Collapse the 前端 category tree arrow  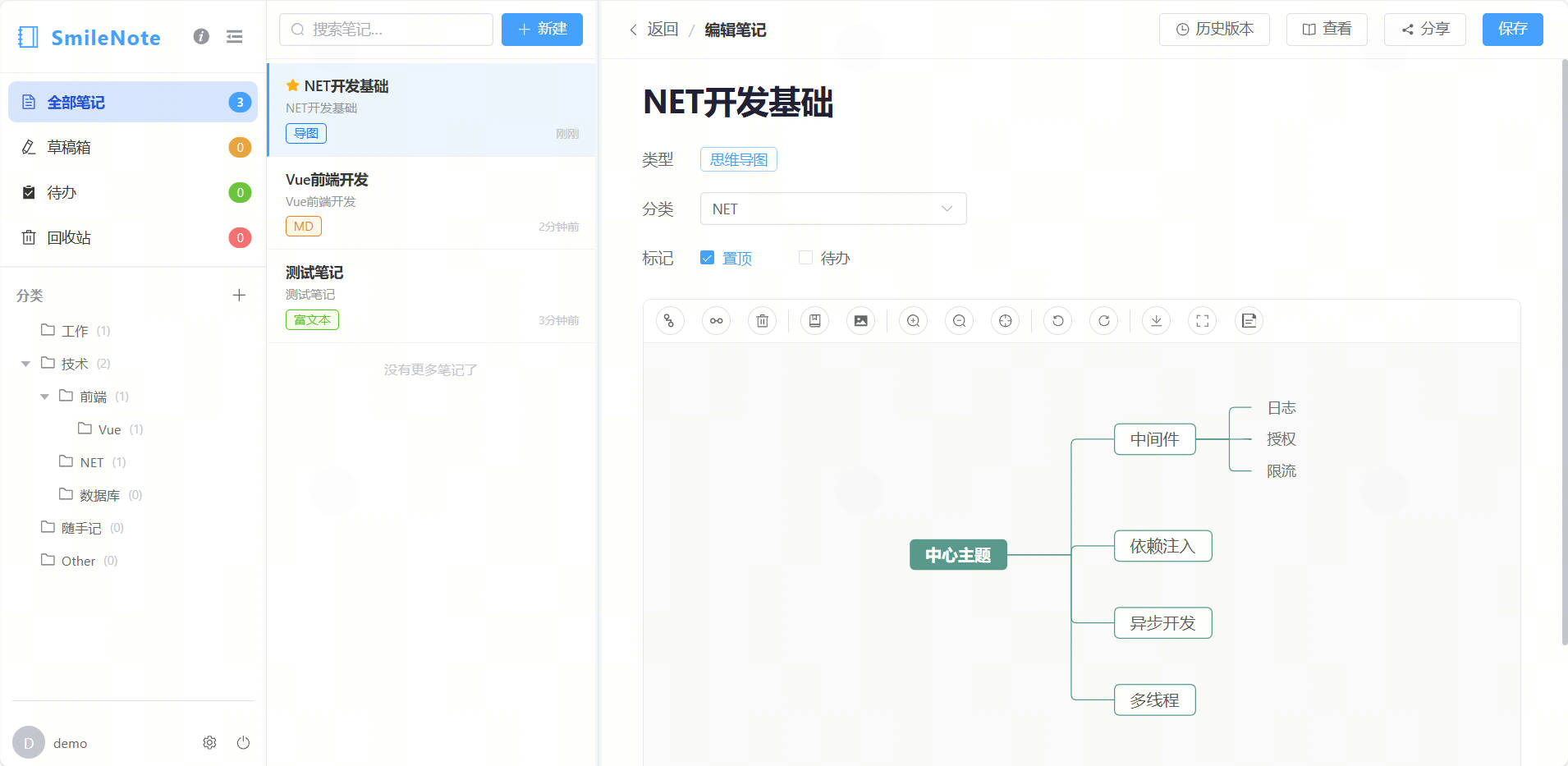click(x=44, y=397)
